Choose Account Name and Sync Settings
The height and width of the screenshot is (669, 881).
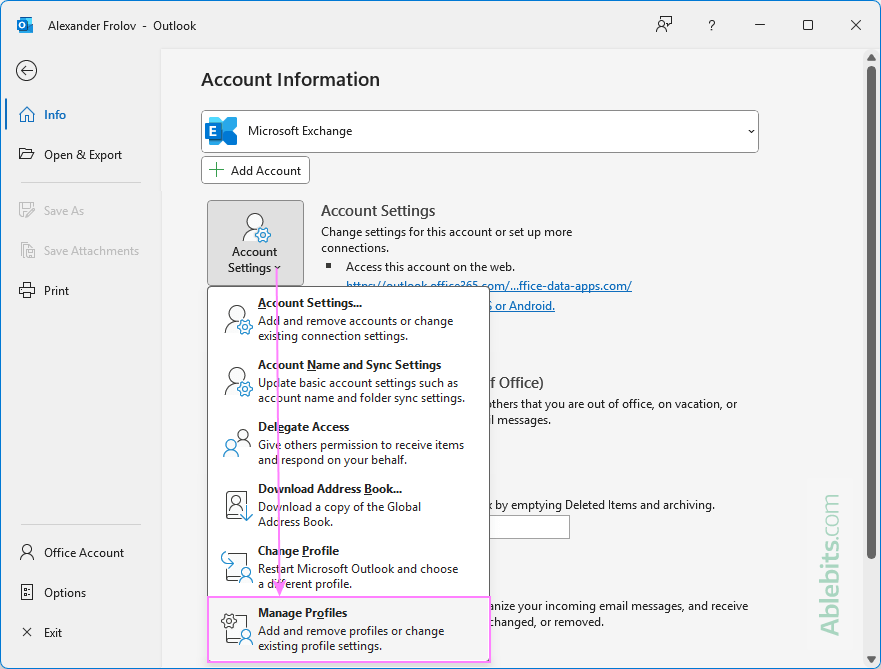pos(348,381)
